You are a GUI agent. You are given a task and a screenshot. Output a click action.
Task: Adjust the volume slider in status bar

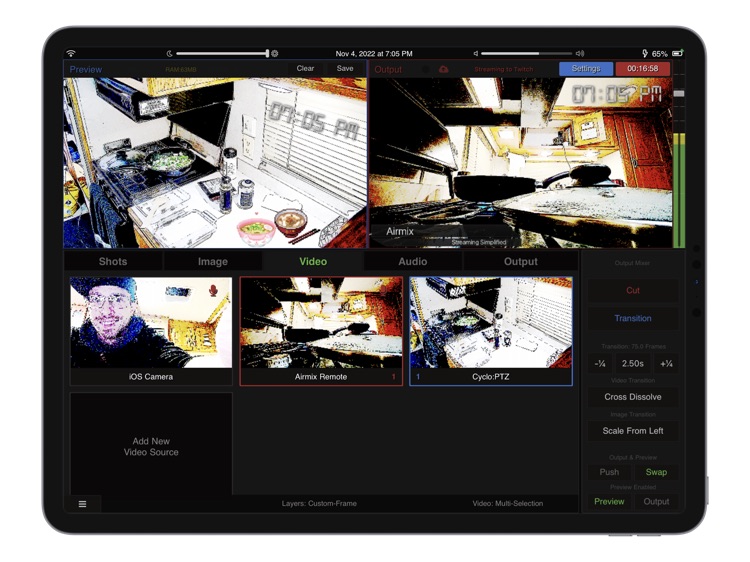[x=526, y=54]
